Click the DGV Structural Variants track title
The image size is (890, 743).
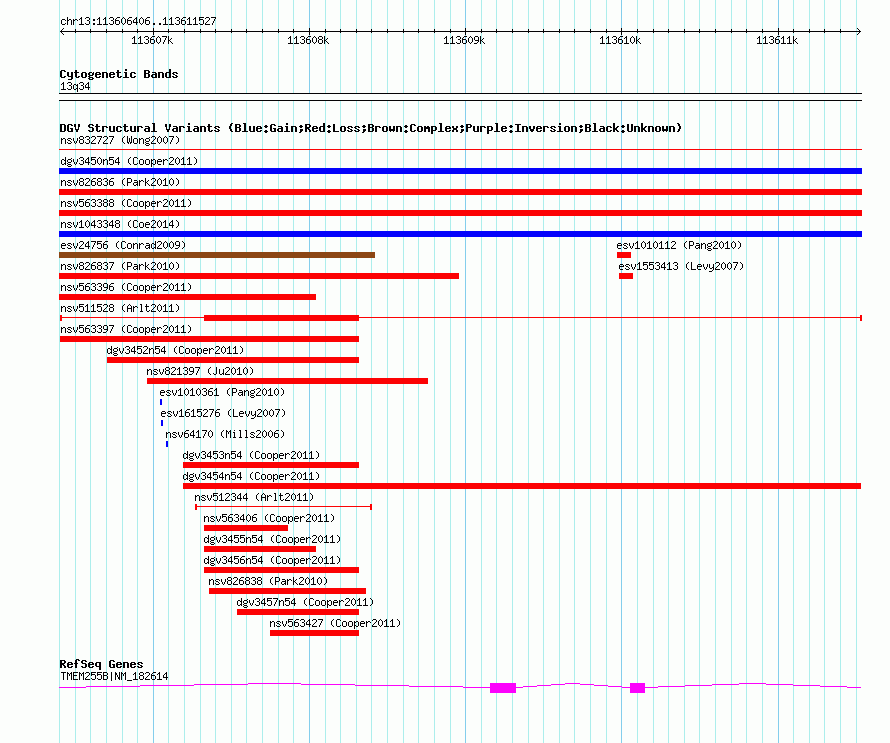370,128
